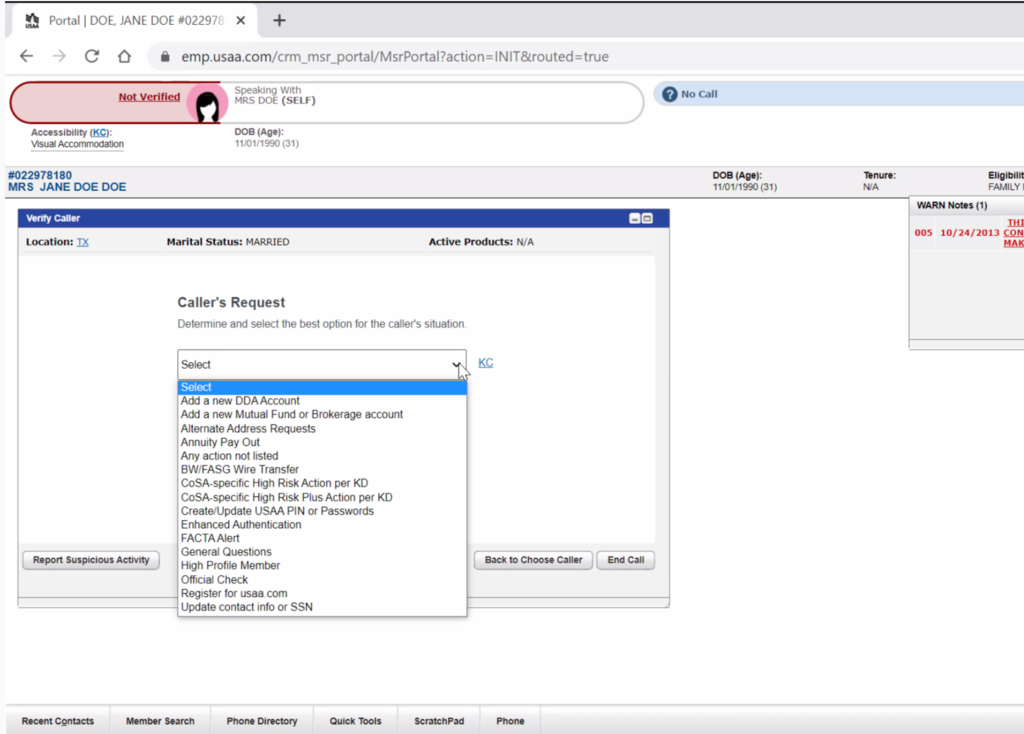1024x734 pixels.
Task: Open Accessibility KC link
Action: pyautogui.click(x=99, y=132)
